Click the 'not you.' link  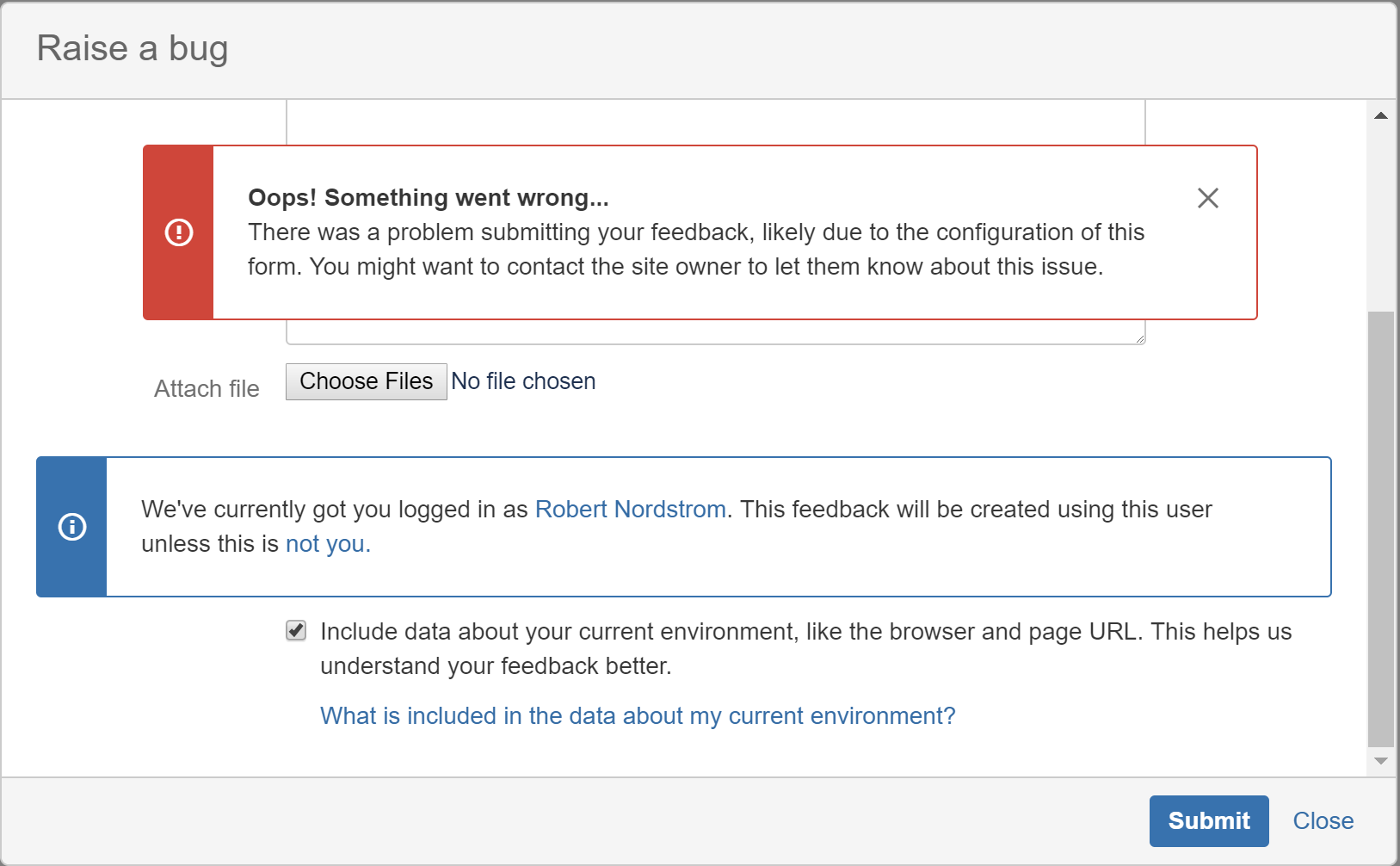tap(328, 544)
